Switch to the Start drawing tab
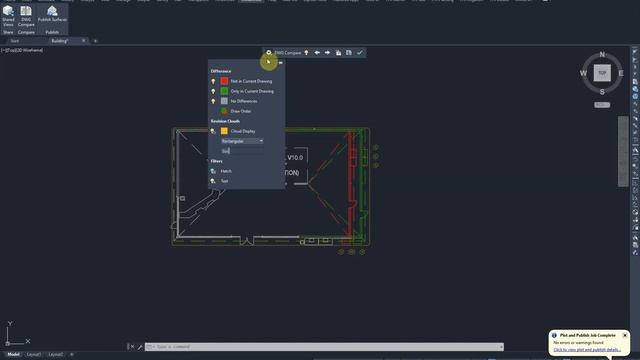The width and height of the screenshot is (640, 360). 15,41
